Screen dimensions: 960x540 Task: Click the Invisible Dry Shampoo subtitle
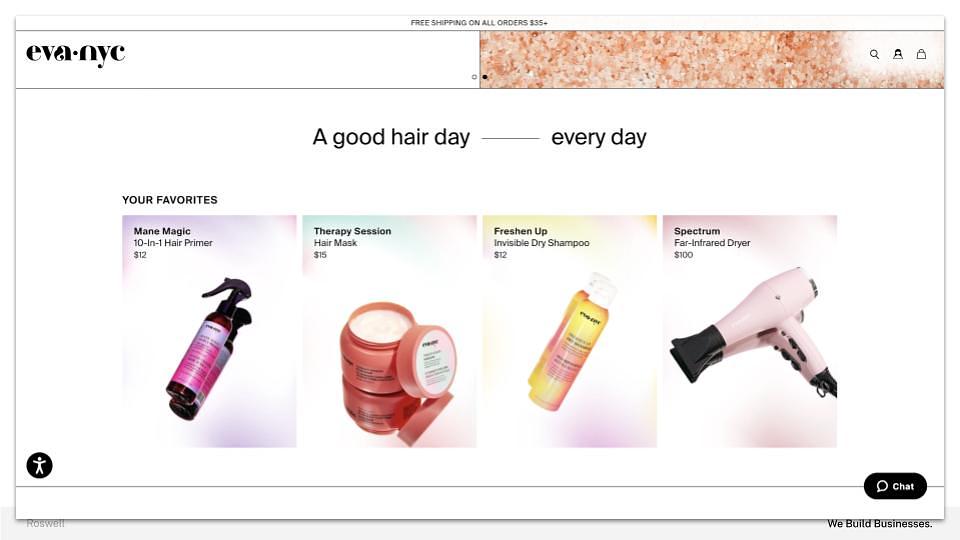[x=542, y=243]
